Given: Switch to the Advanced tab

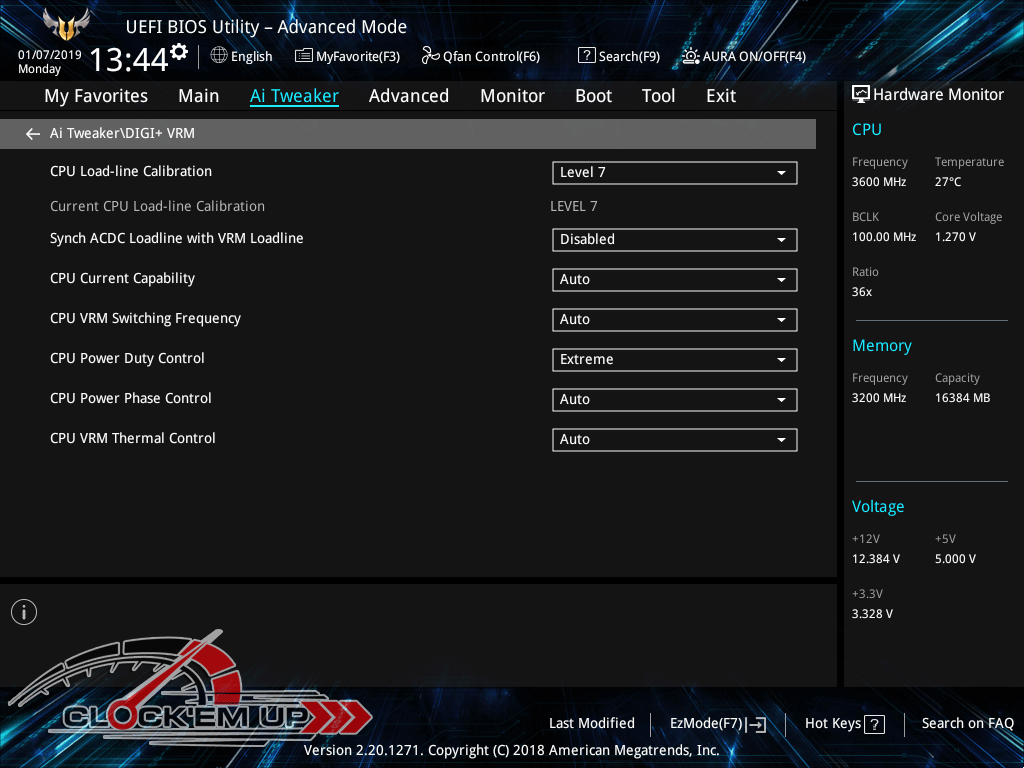Looking at the screenshot, I should pos(408,96).
